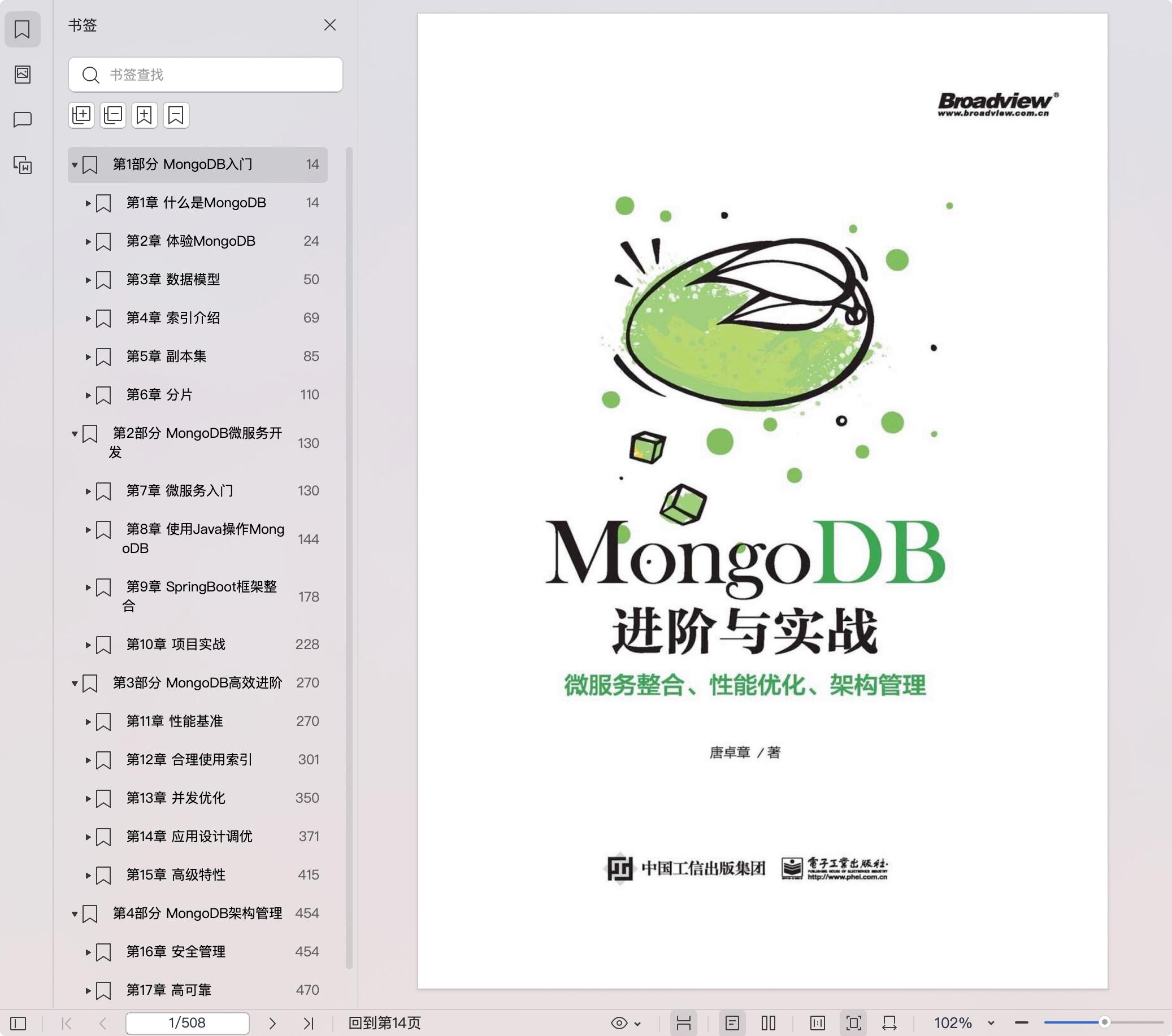
Task: Collapse 第3部分 MongoDB高效进阶 section
Action: 75,684
